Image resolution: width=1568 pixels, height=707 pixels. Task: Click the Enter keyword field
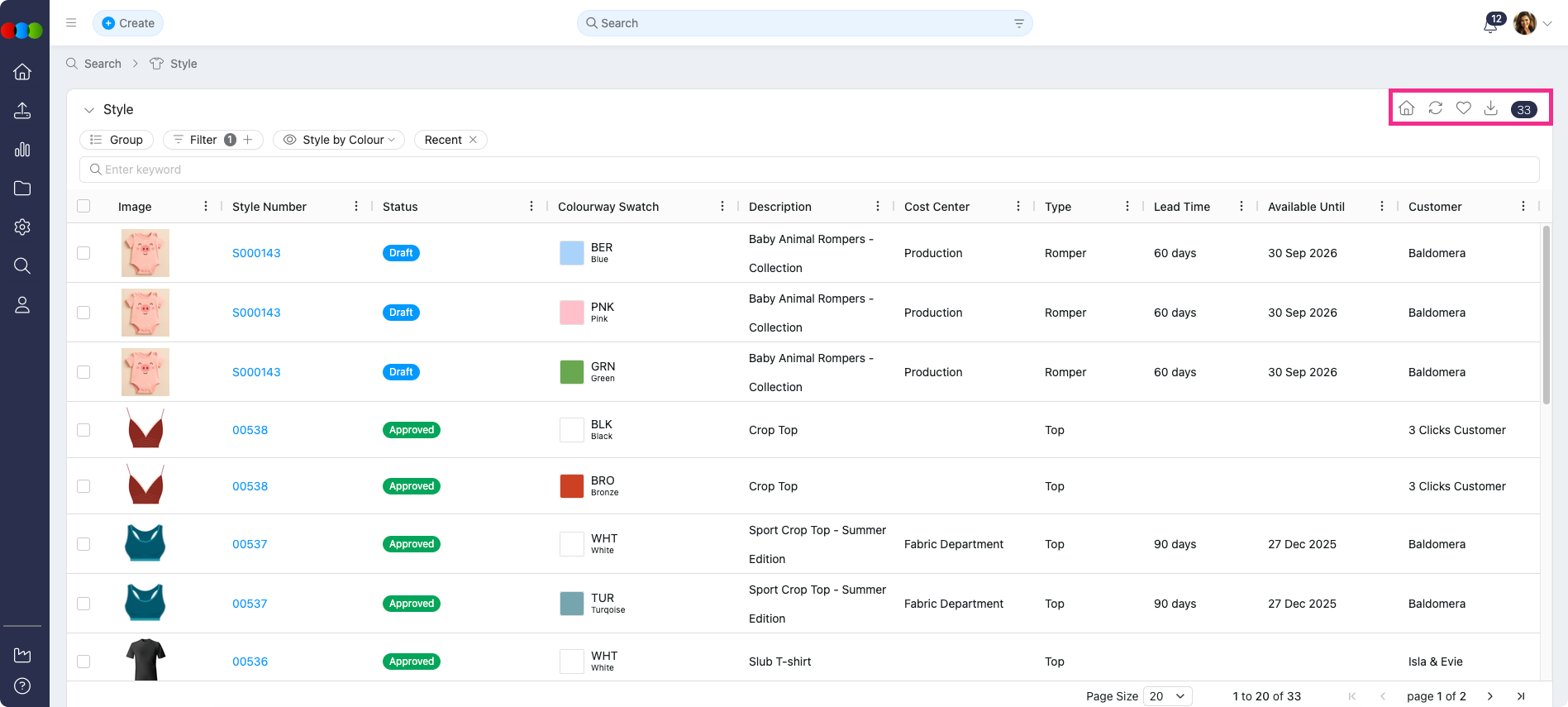pos(809,170)
